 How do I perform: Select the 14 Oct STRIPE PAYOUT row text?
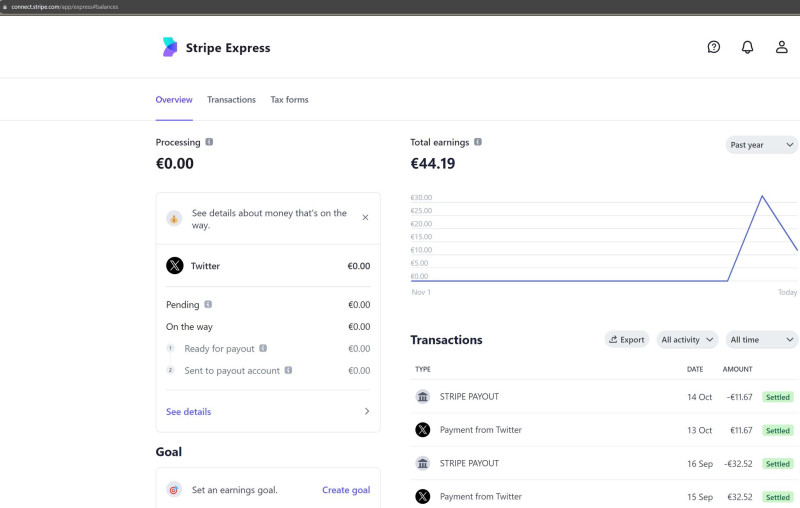pyautogui.click(x=469, y=396)
